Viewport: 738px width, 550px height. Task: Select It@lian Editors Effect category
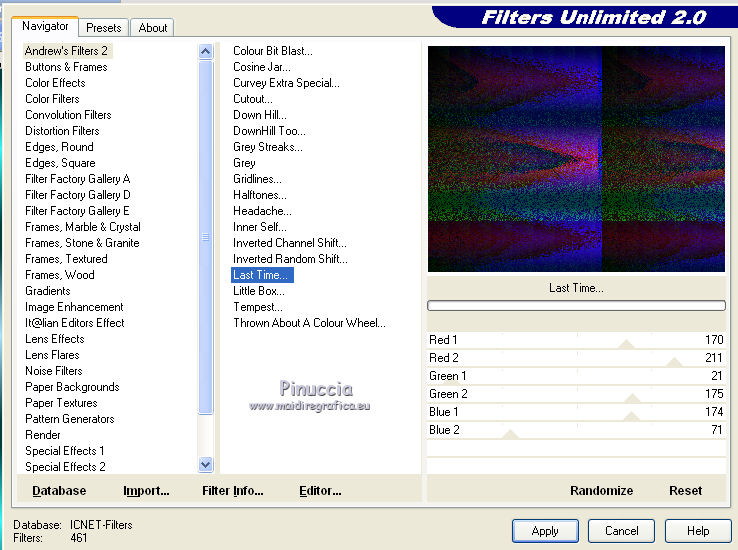point(75,323)
